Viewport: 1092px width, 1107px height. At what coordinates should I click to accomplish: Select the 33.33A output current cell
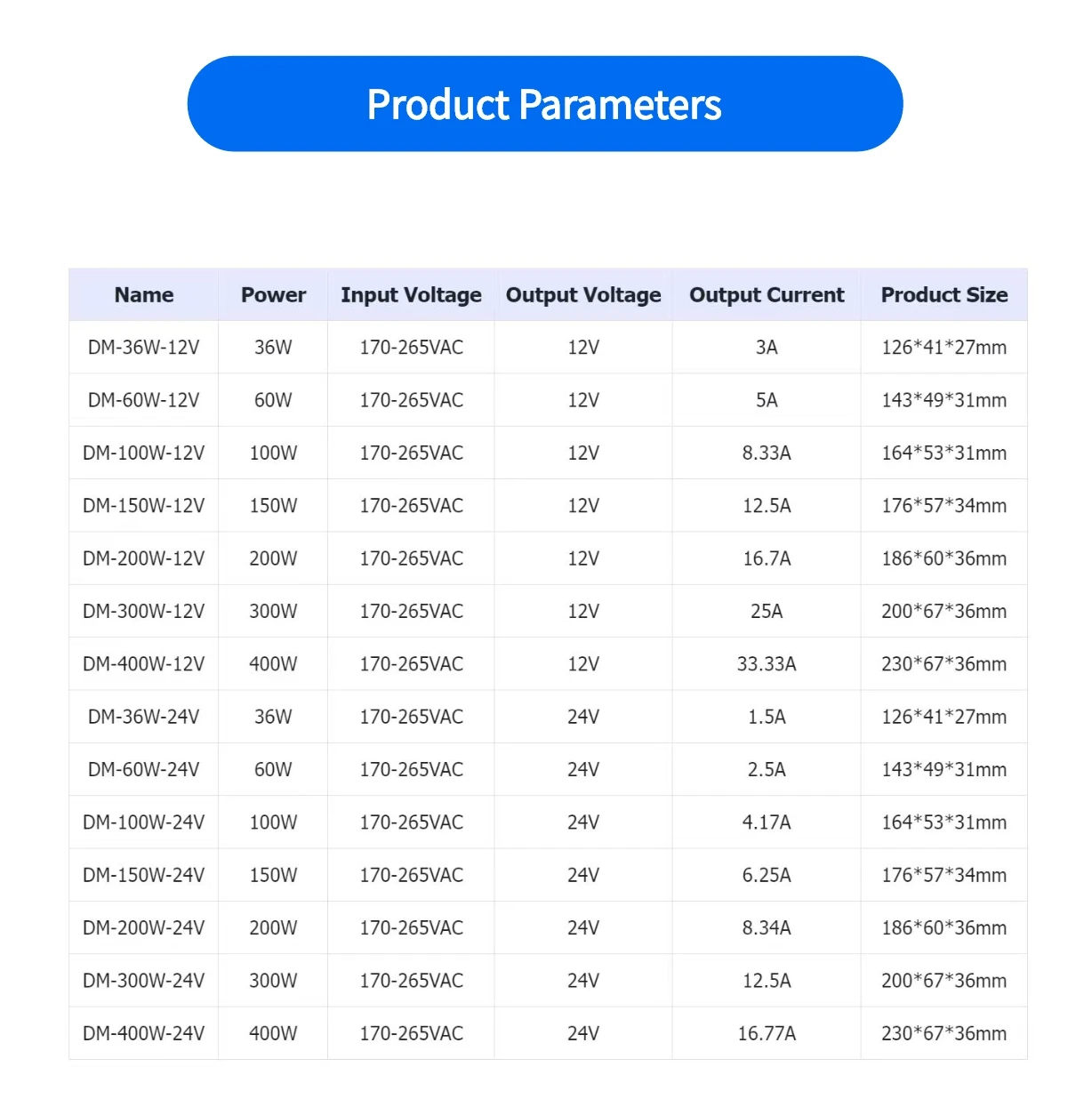click(767, 664)
